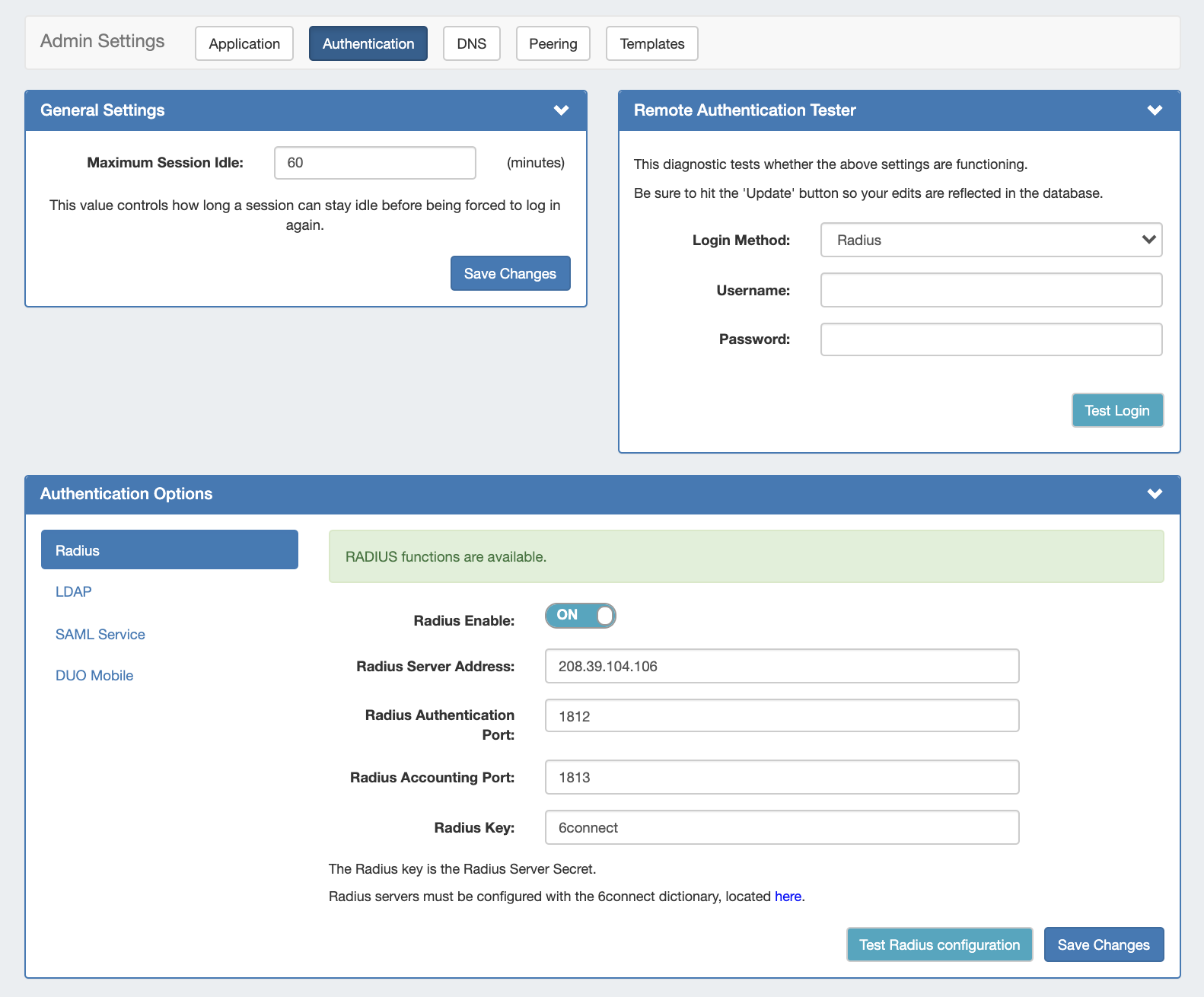1204x997 pixels.
Task: Focus the Radius Server Address field
Action: (x=782, y=666)
